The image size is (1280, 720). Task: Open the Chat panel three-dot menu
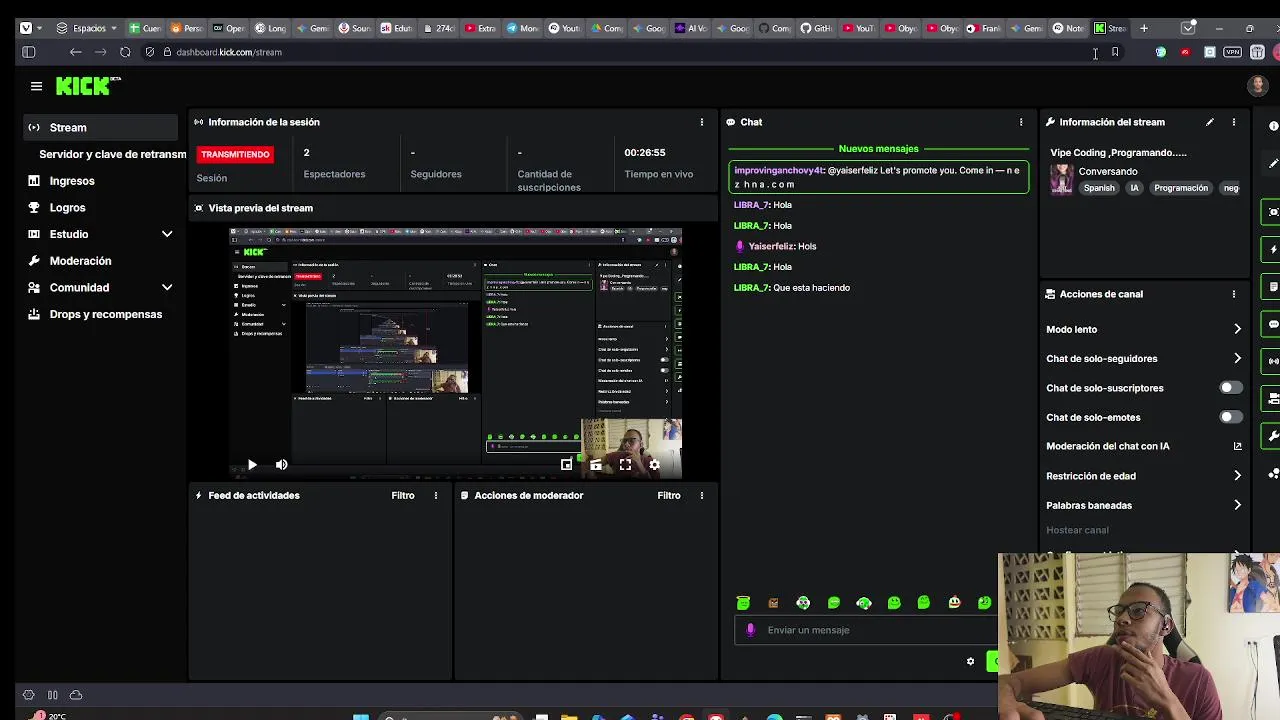tap(1021, 122)
